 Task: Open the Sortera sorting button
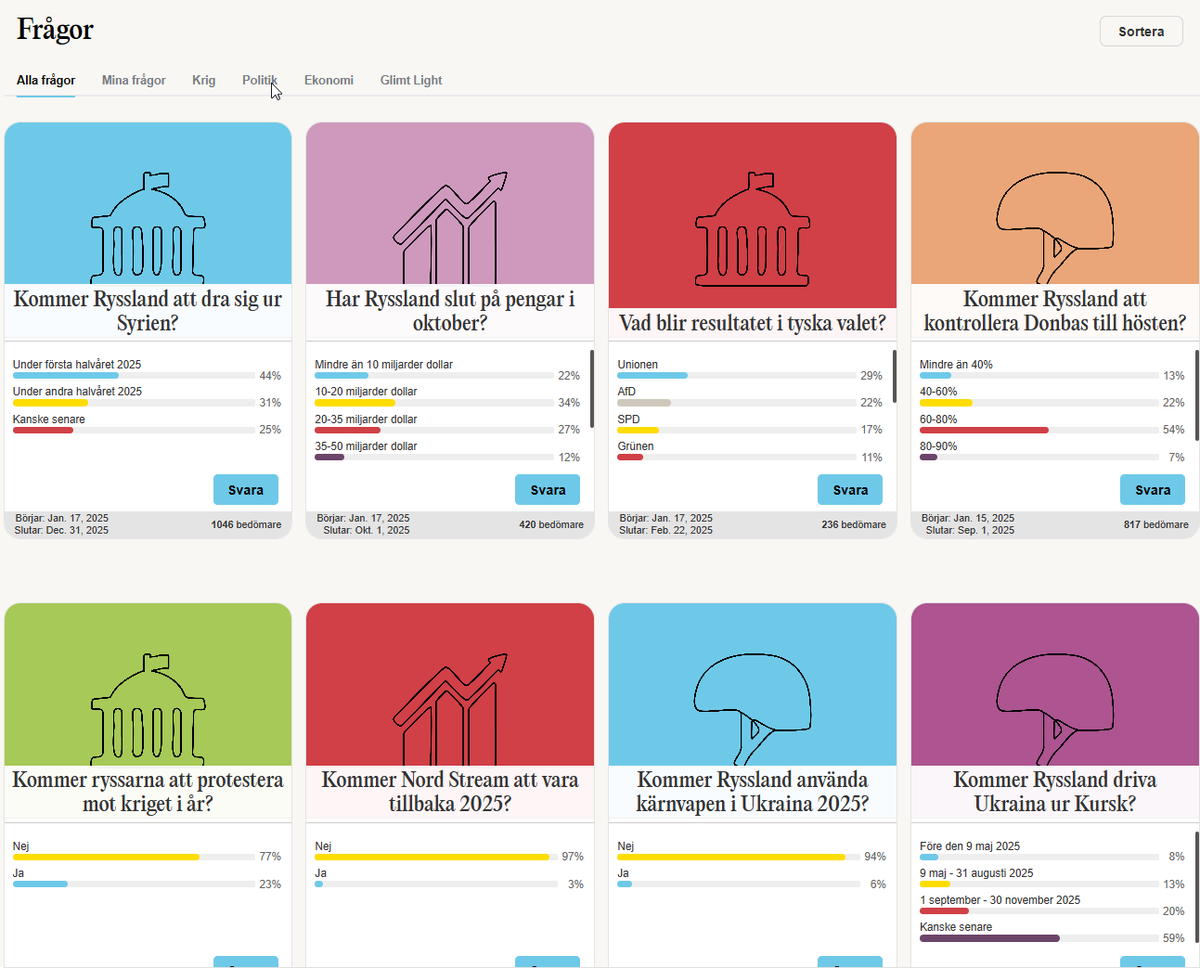click(x=1141, y=31)
